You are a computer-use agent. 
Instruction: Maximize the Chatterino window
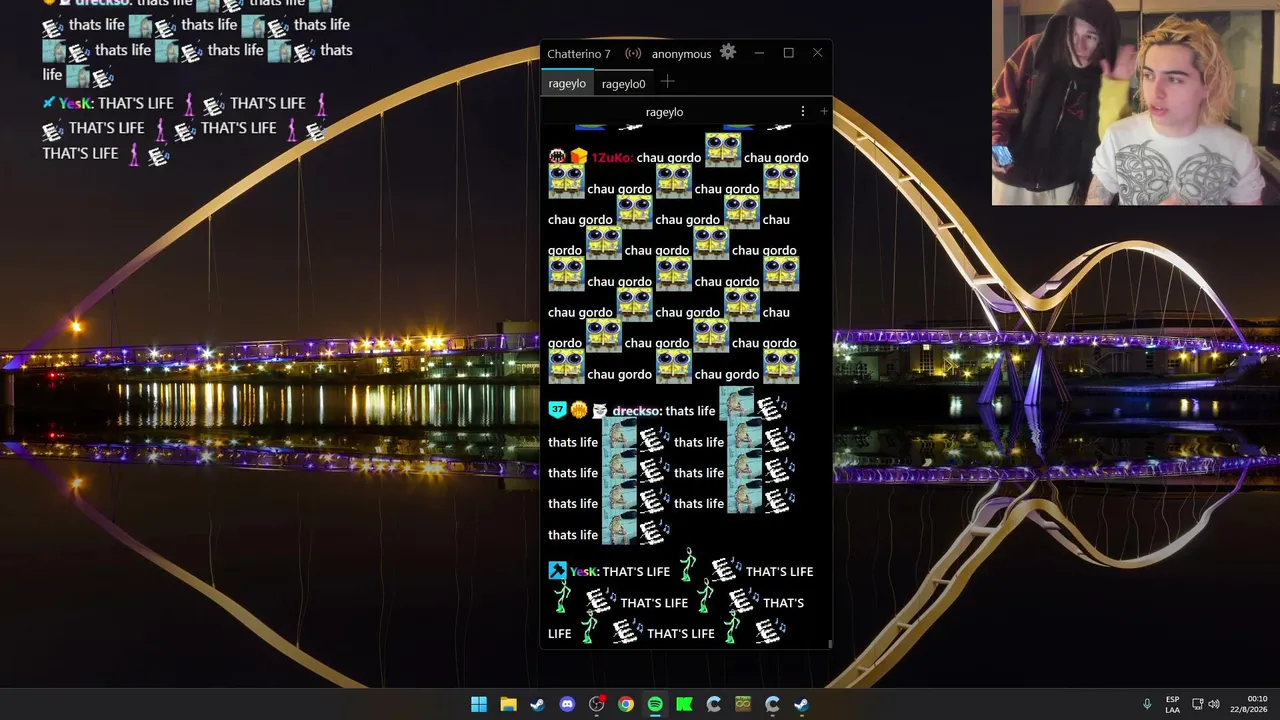[x=788, y=53]
